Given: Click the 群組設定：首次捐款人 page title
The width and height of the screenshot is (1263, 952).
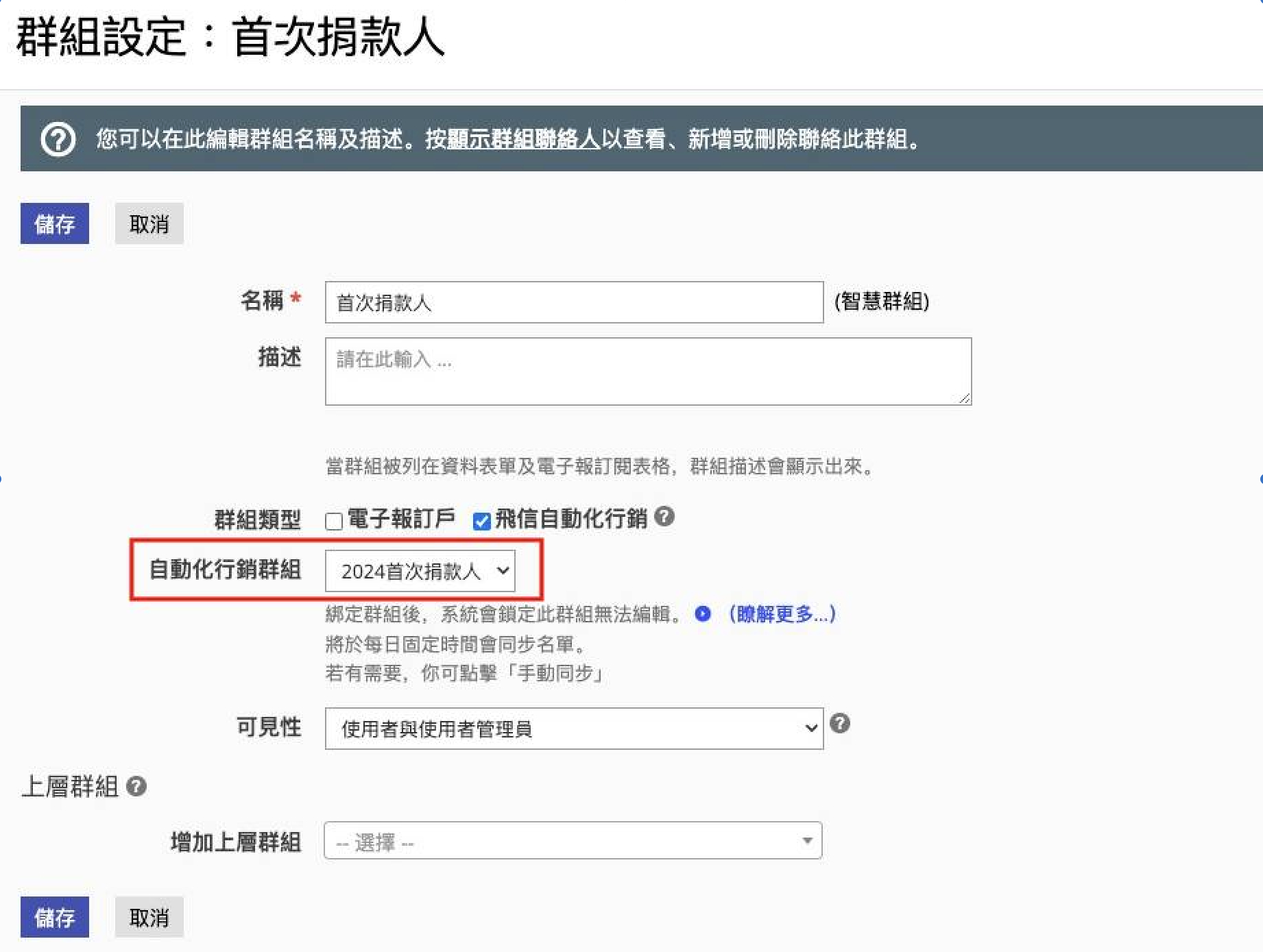Looking at the screenshot, I should pyautogui.click(x=230, y=37).
